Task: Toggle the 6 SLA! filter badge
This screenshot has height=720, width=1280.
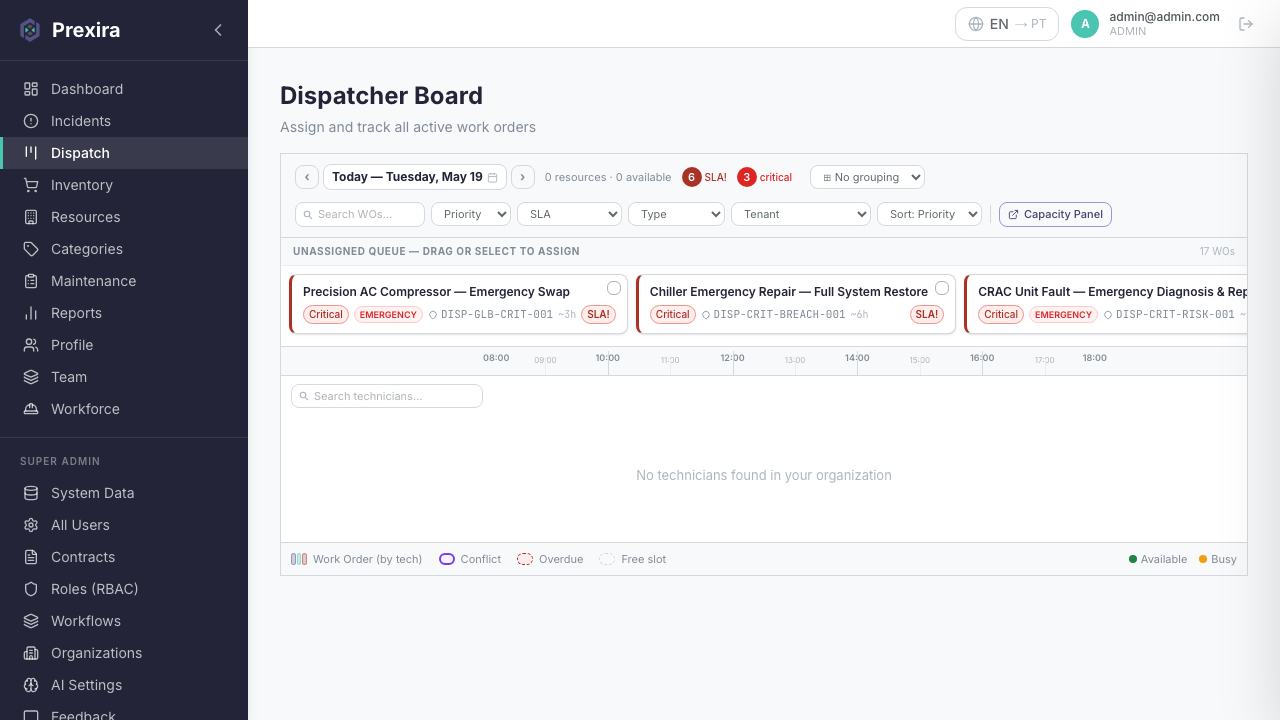Action: (704, 177)
